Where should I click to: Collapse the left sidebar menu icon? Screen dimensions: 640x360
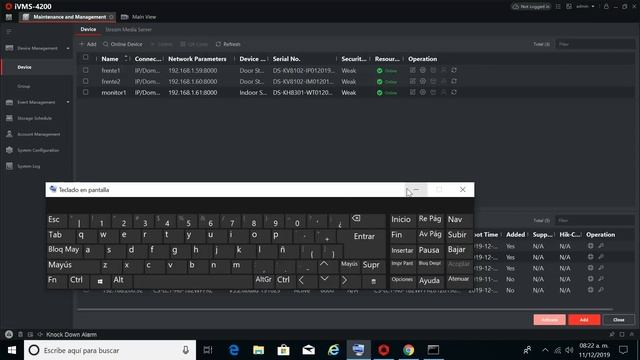point(9,31)
